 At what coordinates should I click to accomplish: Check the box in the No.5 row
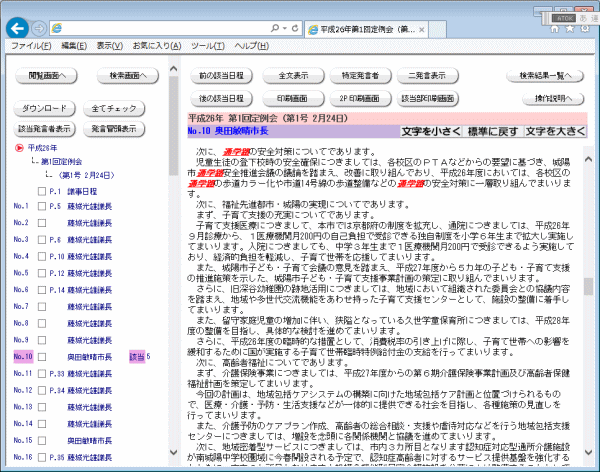(42, 273)
